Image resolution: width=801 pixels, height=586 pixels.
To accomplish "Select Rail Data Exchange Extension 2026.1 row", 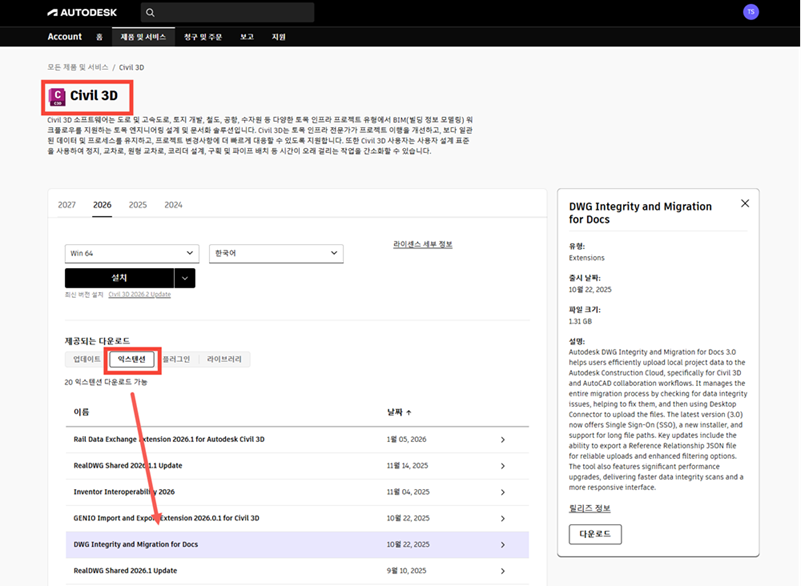I will pyautogui.click(x=297, y=439).
